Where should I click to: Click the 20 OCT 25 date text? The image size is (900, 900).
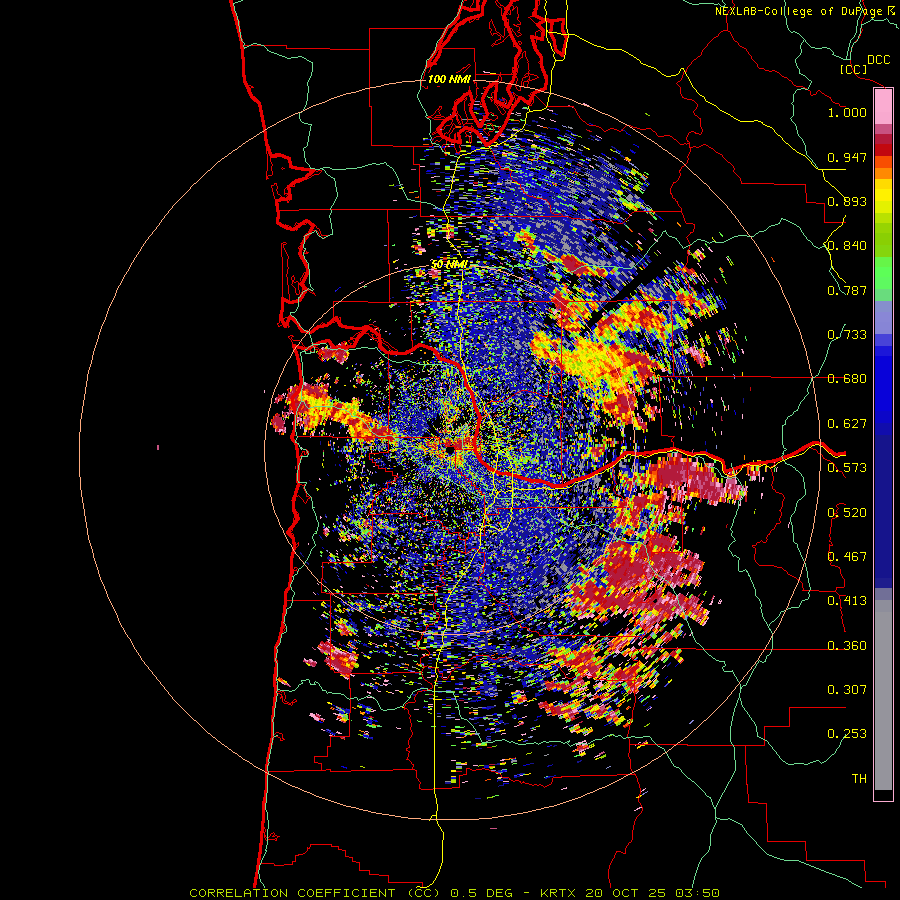point(627,893)
